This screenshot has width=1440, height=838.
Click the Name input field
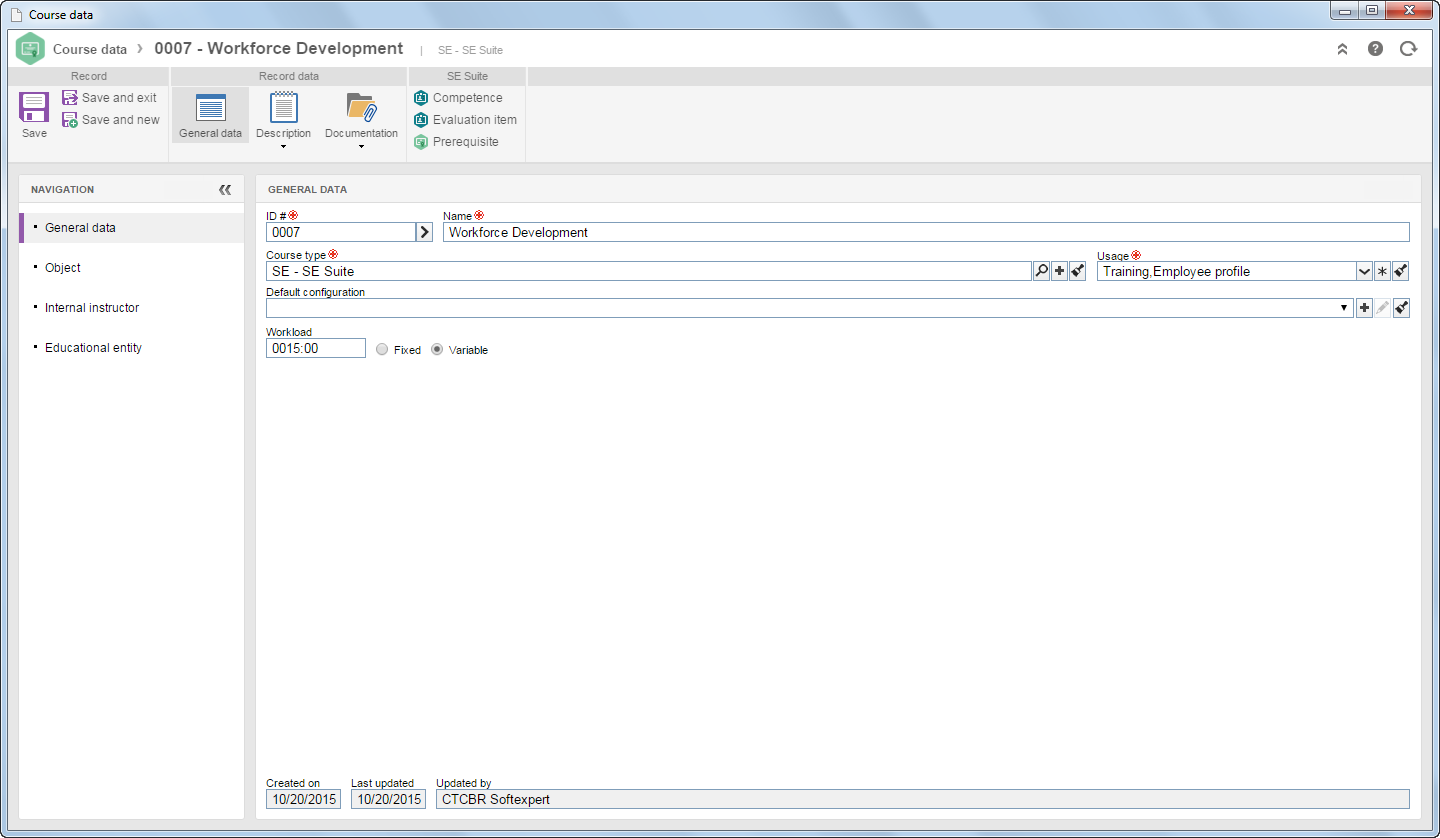[926, 232]
